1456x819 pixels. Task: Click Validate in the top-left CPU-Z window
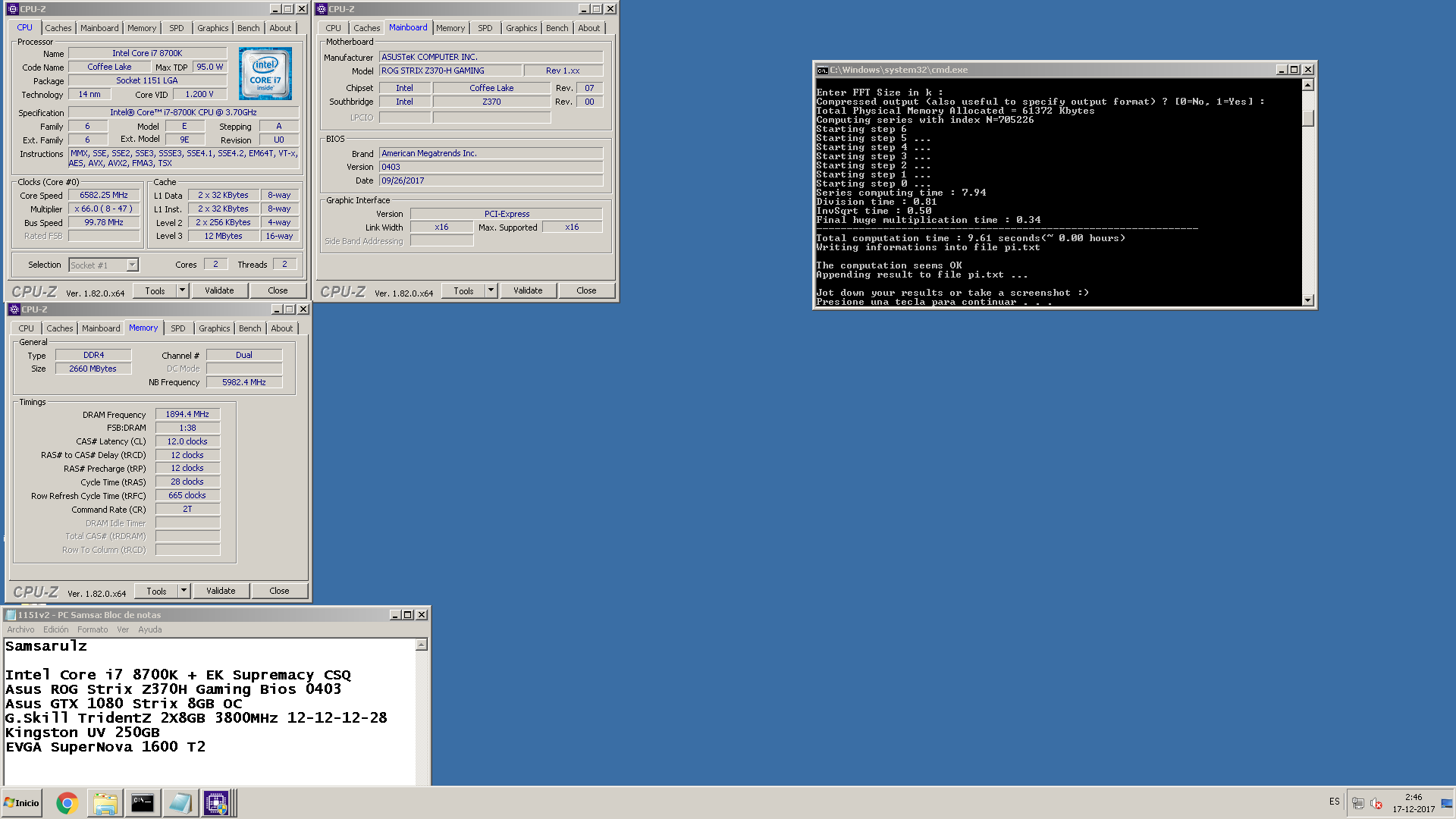219,290
